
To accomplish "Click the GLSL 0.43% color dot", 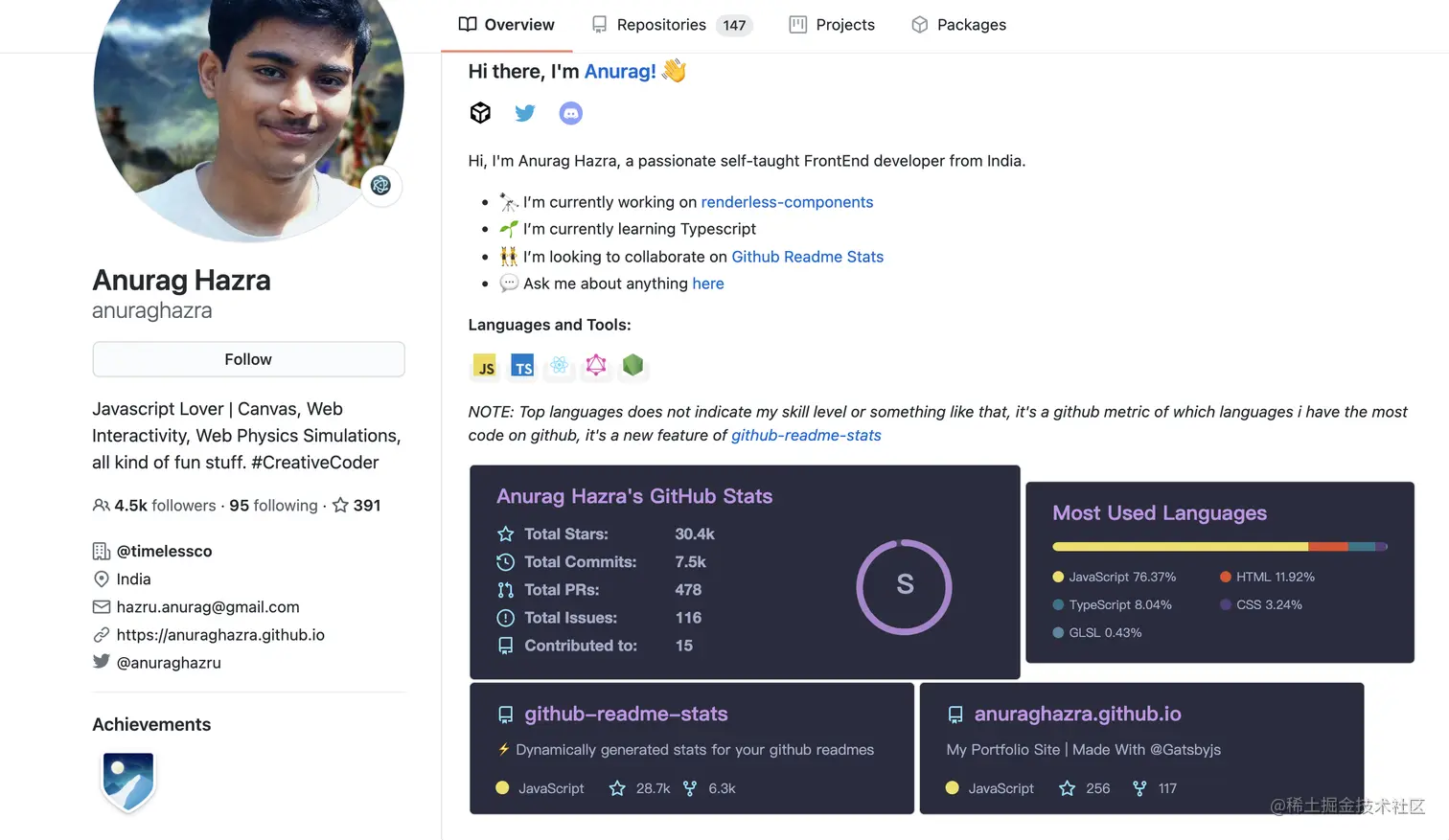I will pos(1058,632).
